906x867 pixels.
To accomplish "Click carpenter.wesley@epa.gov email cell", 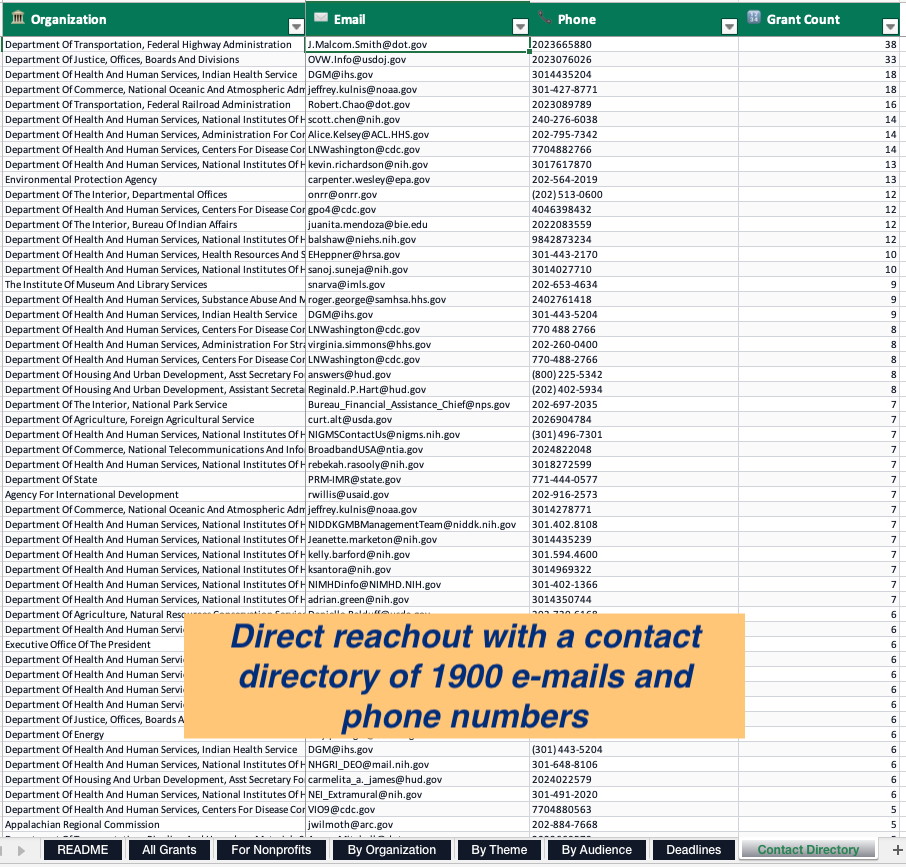I will tap(417, 180).
